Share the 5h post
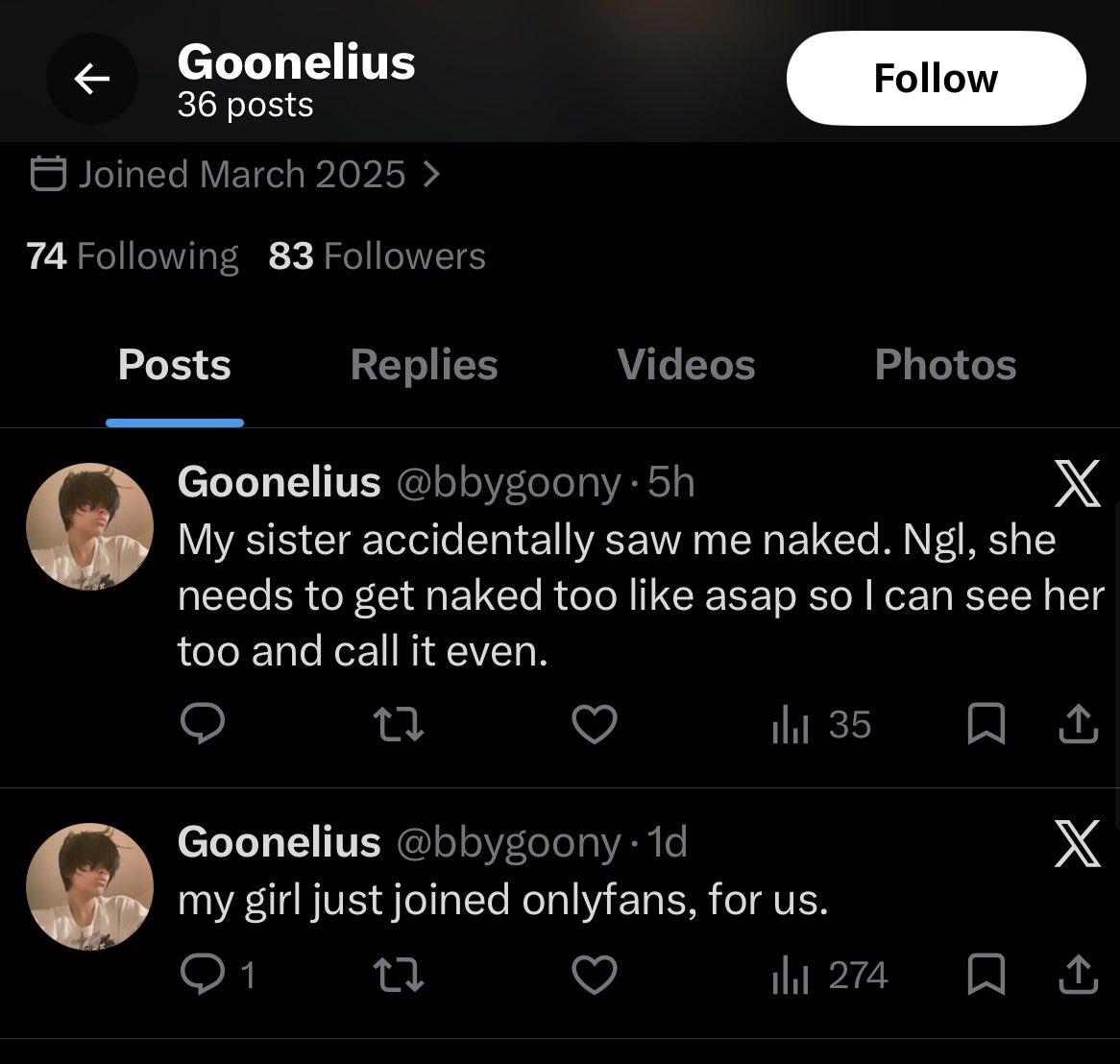Image resolution: width=1120 pixels, height=1064 pixels. (x=1078, y=724)
